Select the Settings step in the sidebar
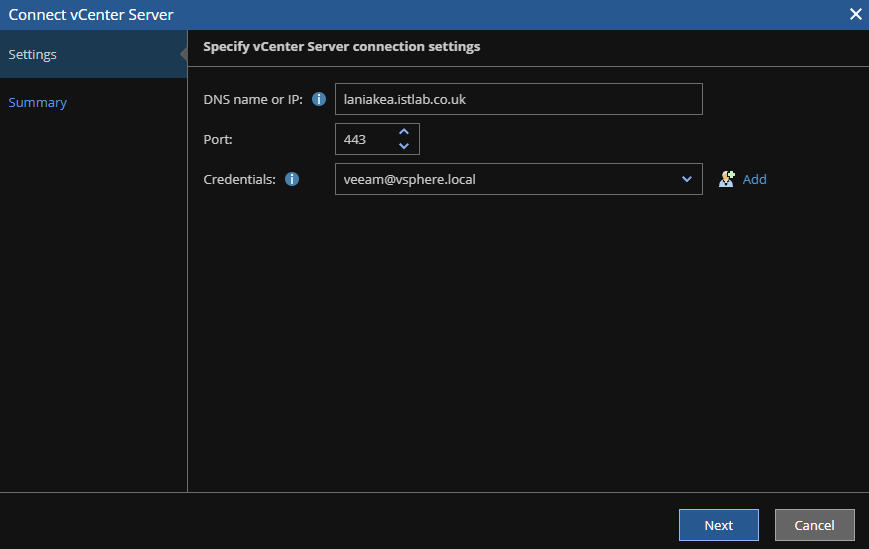Screen dimensions: 869x549 (x=93, y=54)
